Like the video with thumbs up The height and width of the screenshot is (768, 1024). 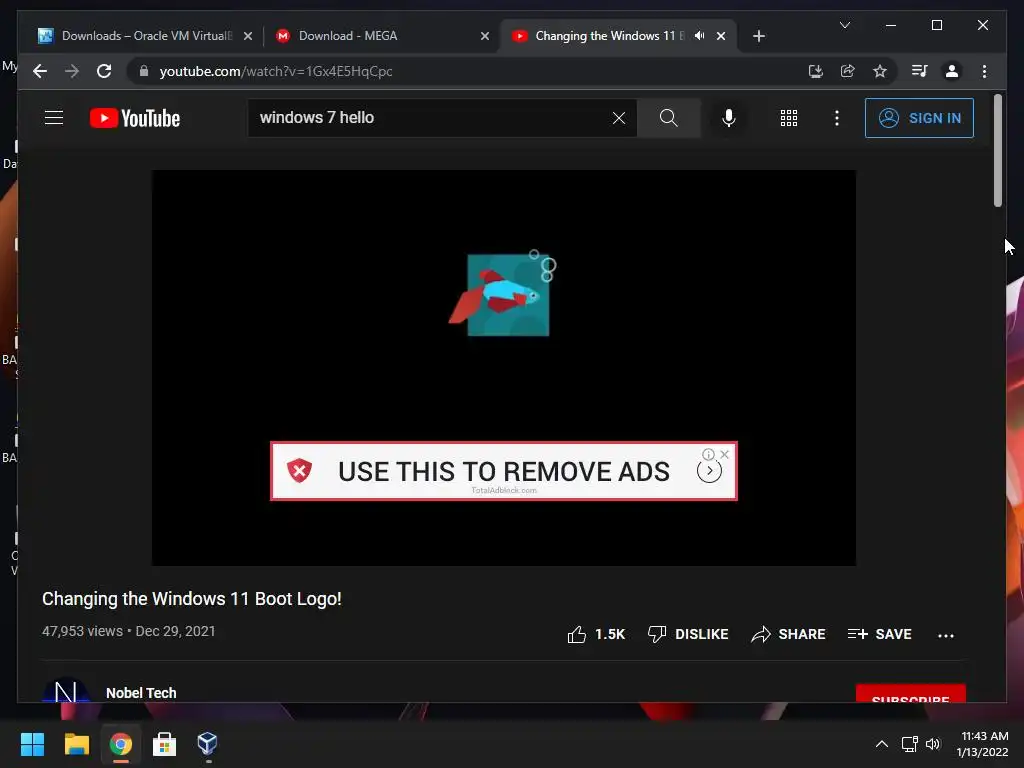pyautogui.click(x=596, y=634)
